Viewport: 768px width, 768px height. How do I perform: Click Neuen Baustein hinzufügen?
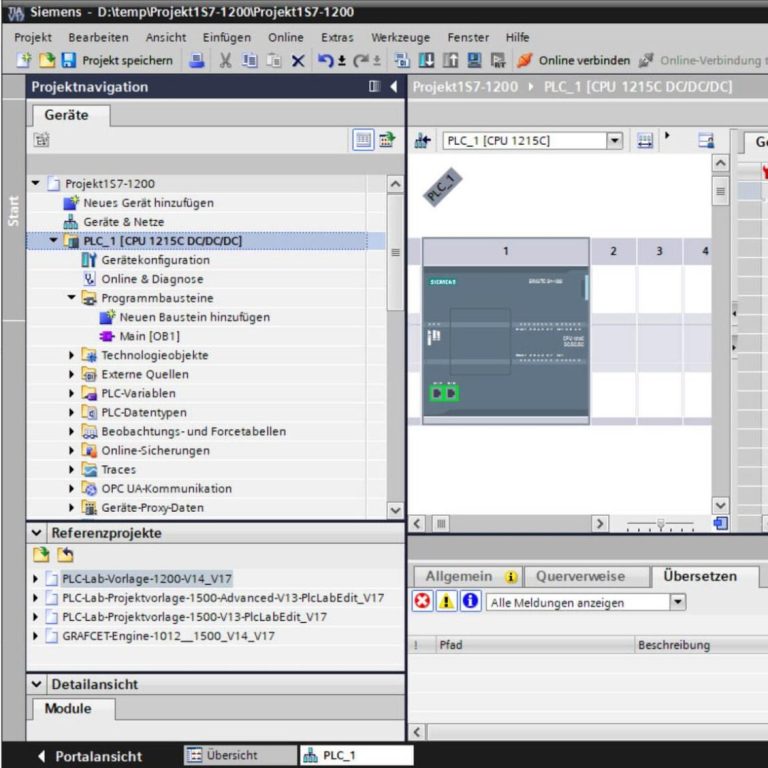(194, 317)
